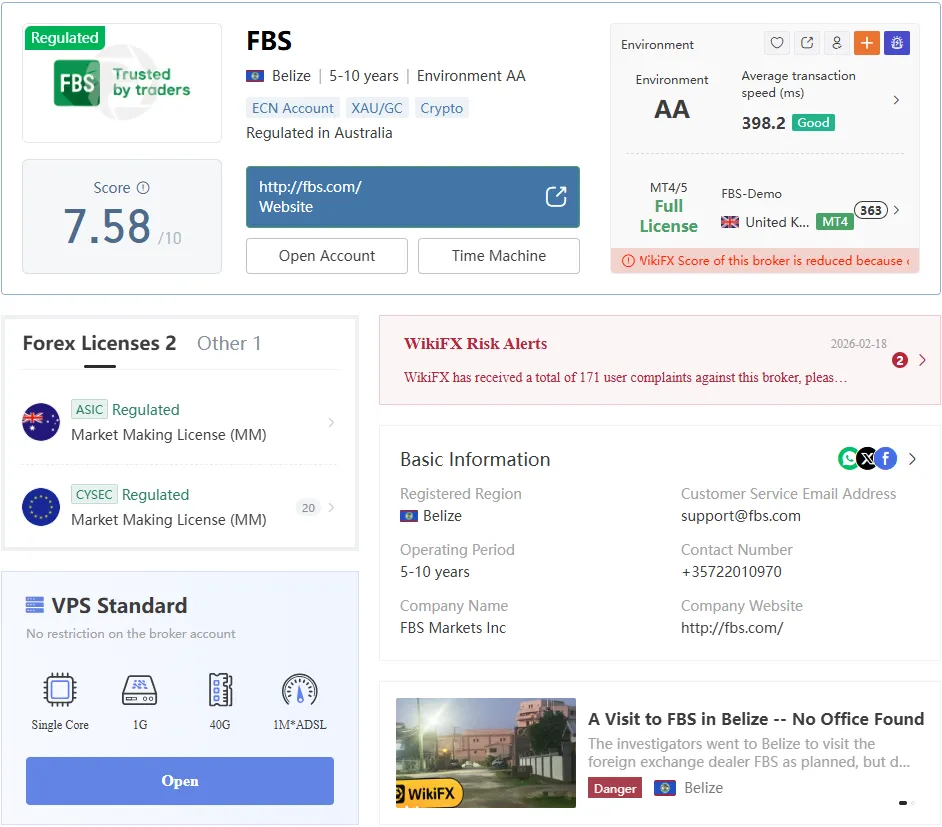Open the http://fbs.com/ Website button

(413, 196)
